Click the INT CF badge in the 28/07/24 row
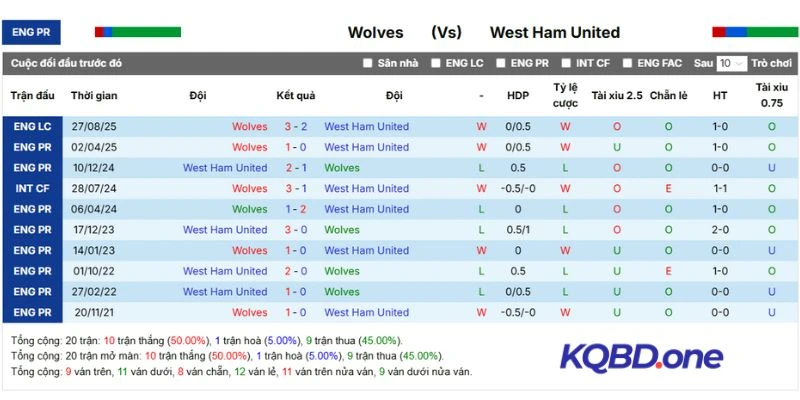The width and height of the screenshot is (800, 400). (x=32, y=189)
